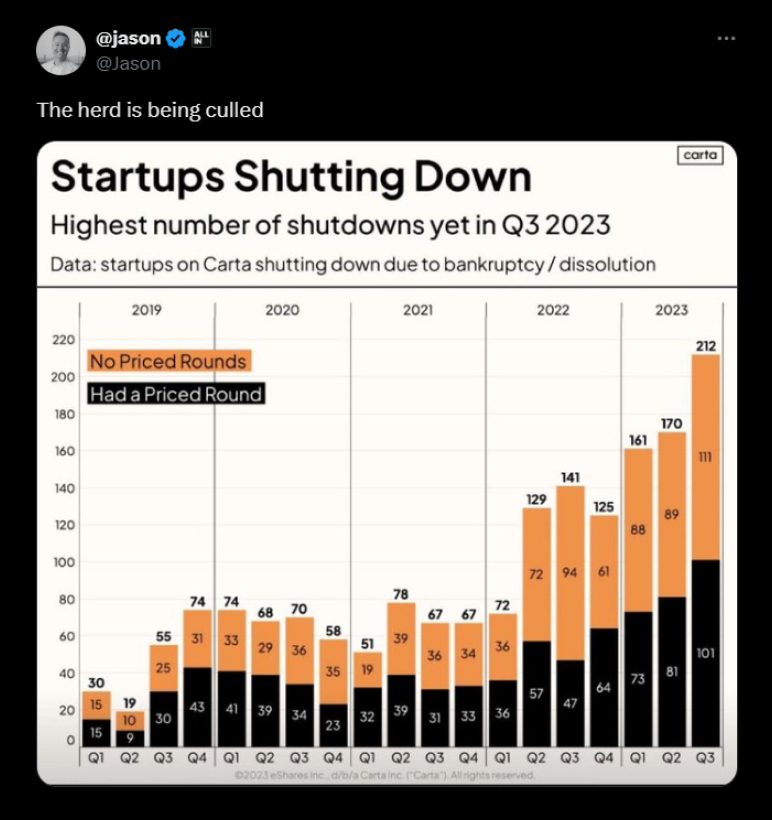Click the @jason profile avatar photo
The height and width of the screenshot is (820, 772).
[61, 50]
